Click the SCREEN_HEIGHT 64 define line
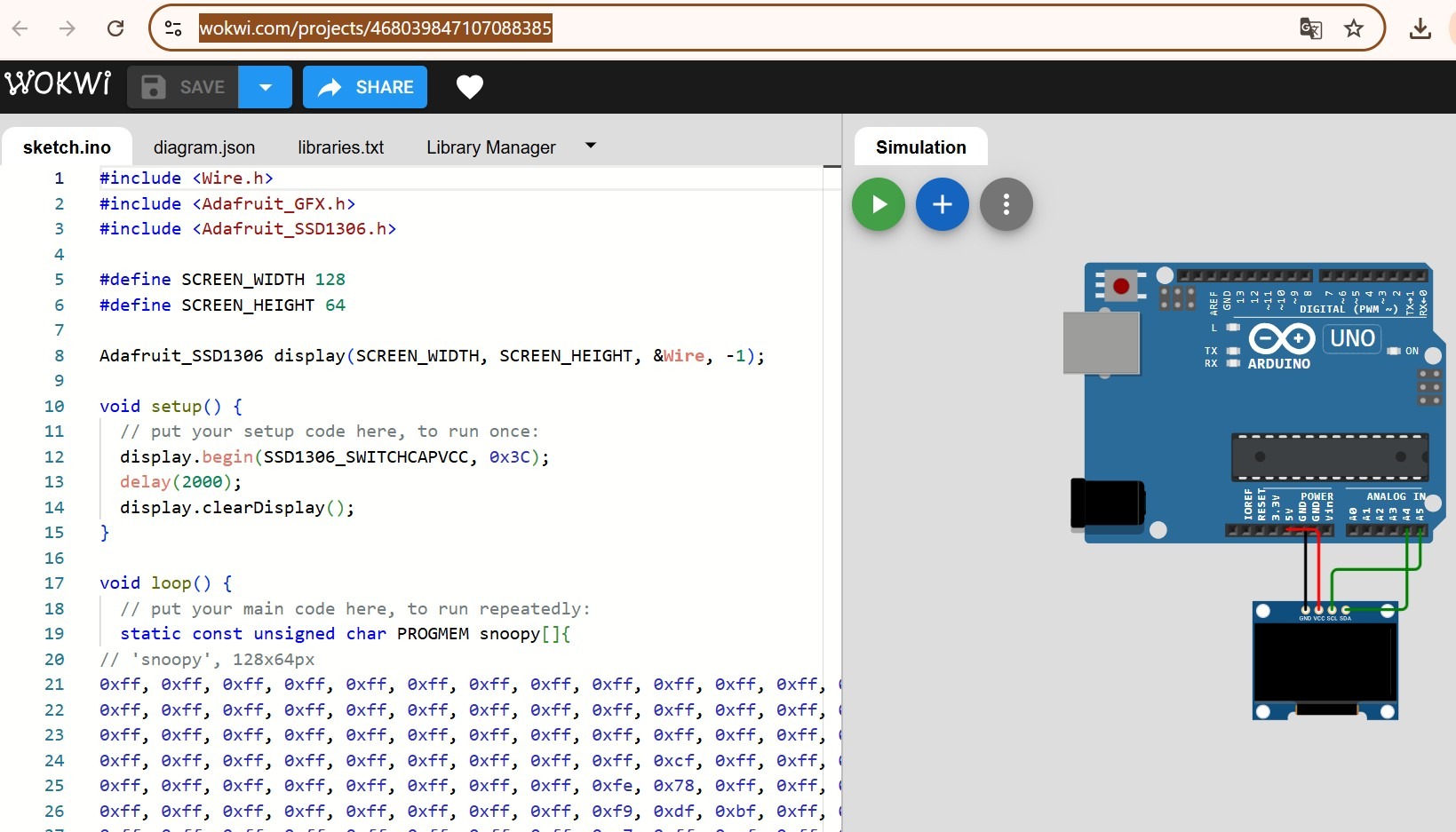The width and height of the screenshot is (1456, 832). coord(222,305)
